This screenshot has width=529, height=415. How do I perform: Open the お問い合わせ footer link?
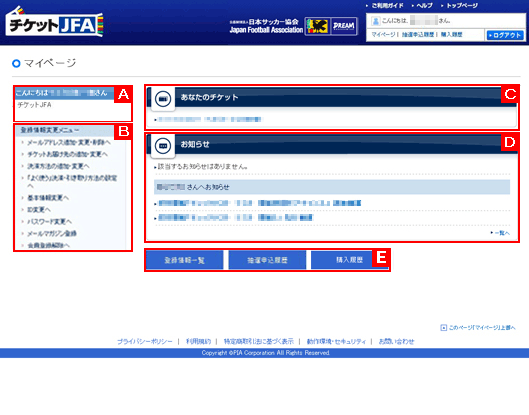396,341
